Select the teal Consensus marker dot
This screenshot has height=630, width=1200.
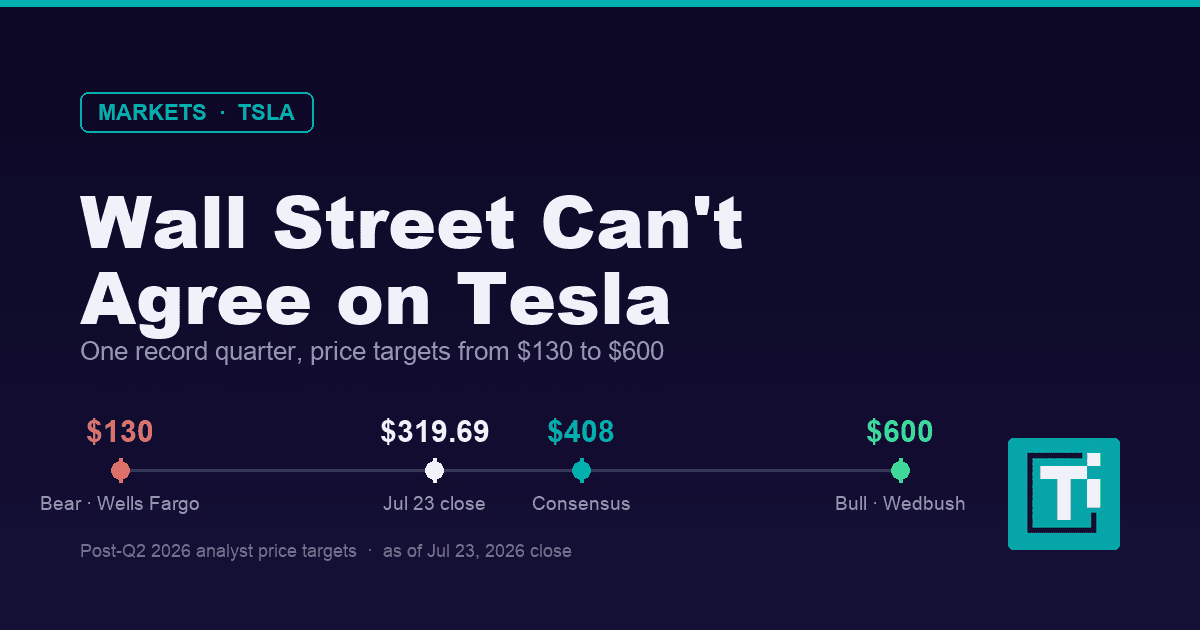581,470
